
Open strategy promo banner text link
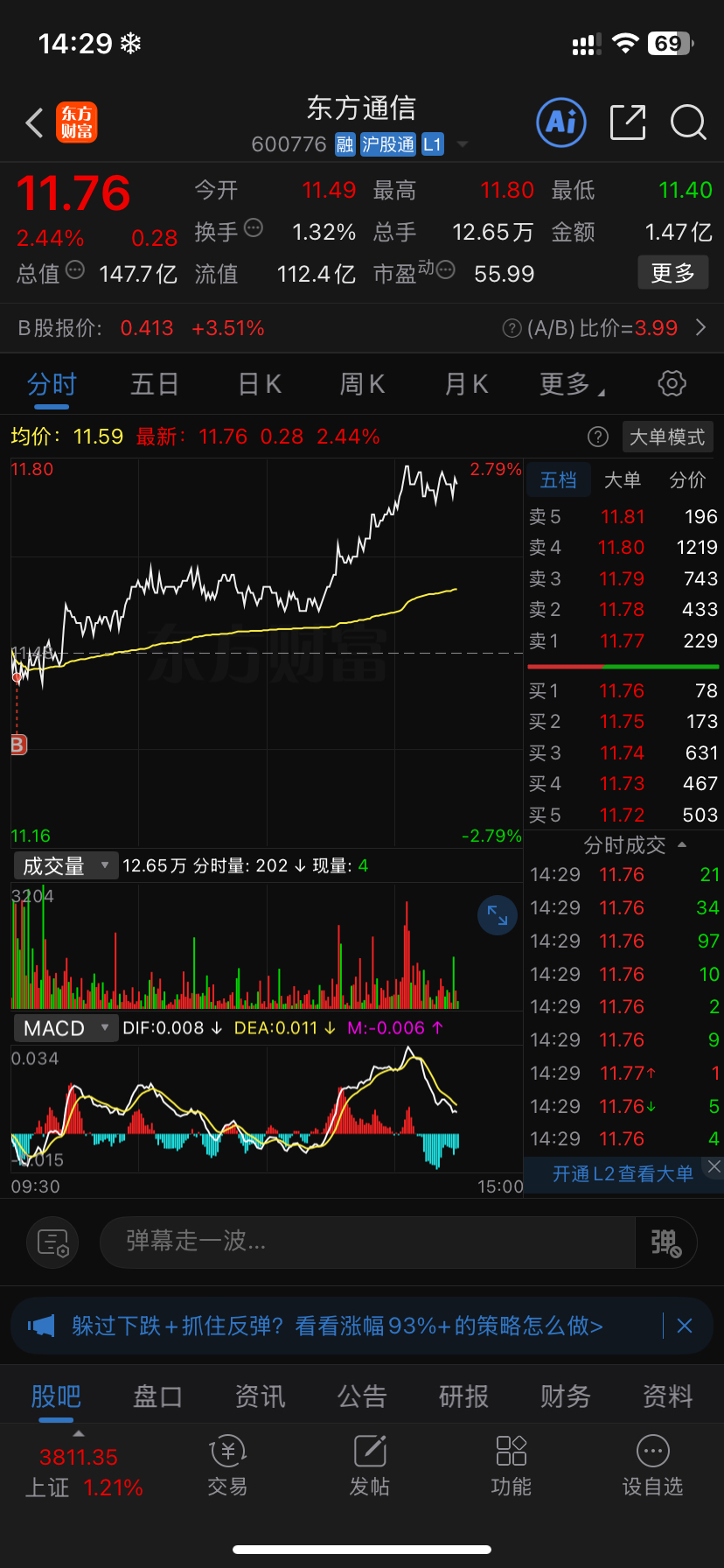coord(338,1326)
